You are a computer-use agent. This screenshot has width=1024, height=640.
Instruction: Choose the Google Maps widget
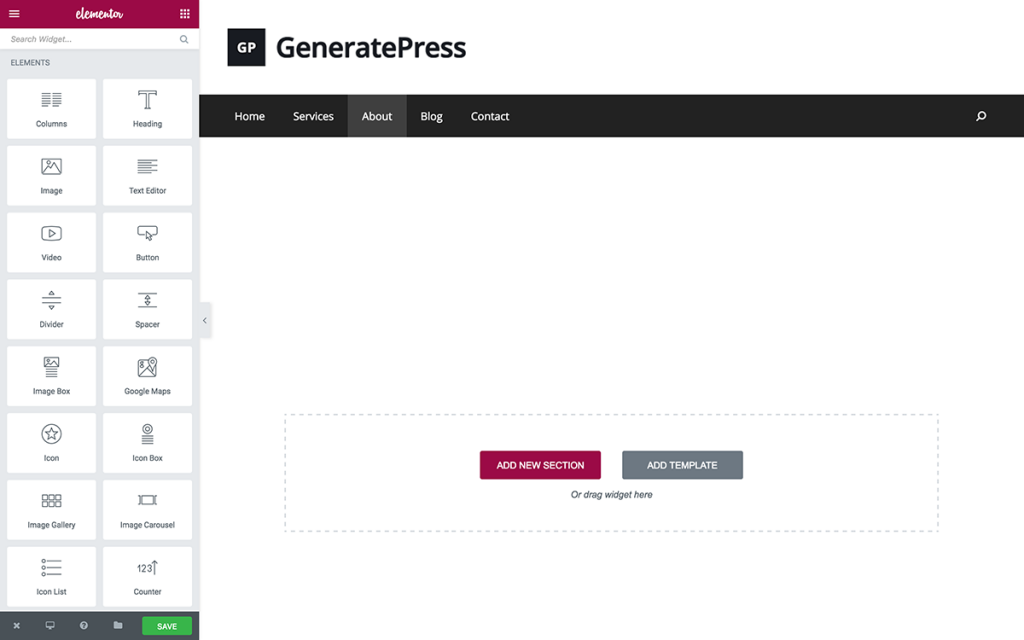[147, 376]
